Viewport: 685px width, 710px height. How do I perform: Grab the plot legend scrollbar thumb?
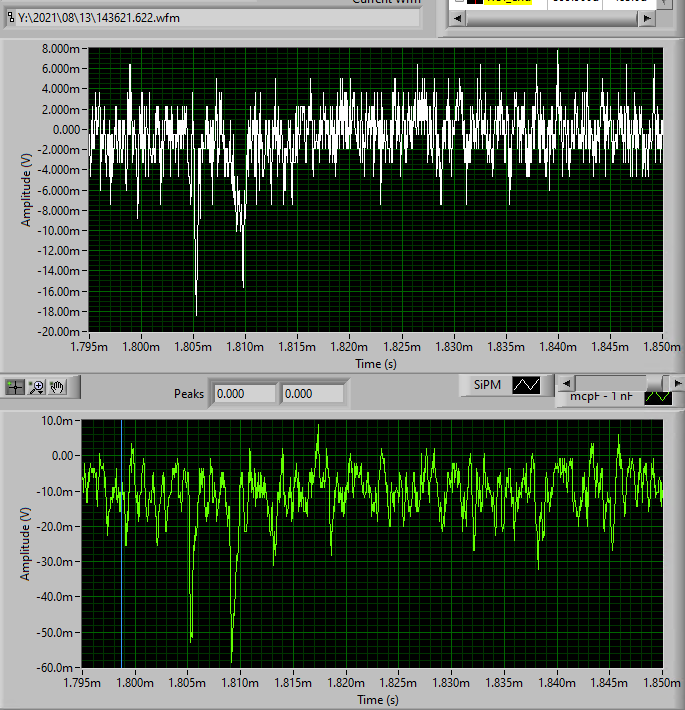point(656,383)
